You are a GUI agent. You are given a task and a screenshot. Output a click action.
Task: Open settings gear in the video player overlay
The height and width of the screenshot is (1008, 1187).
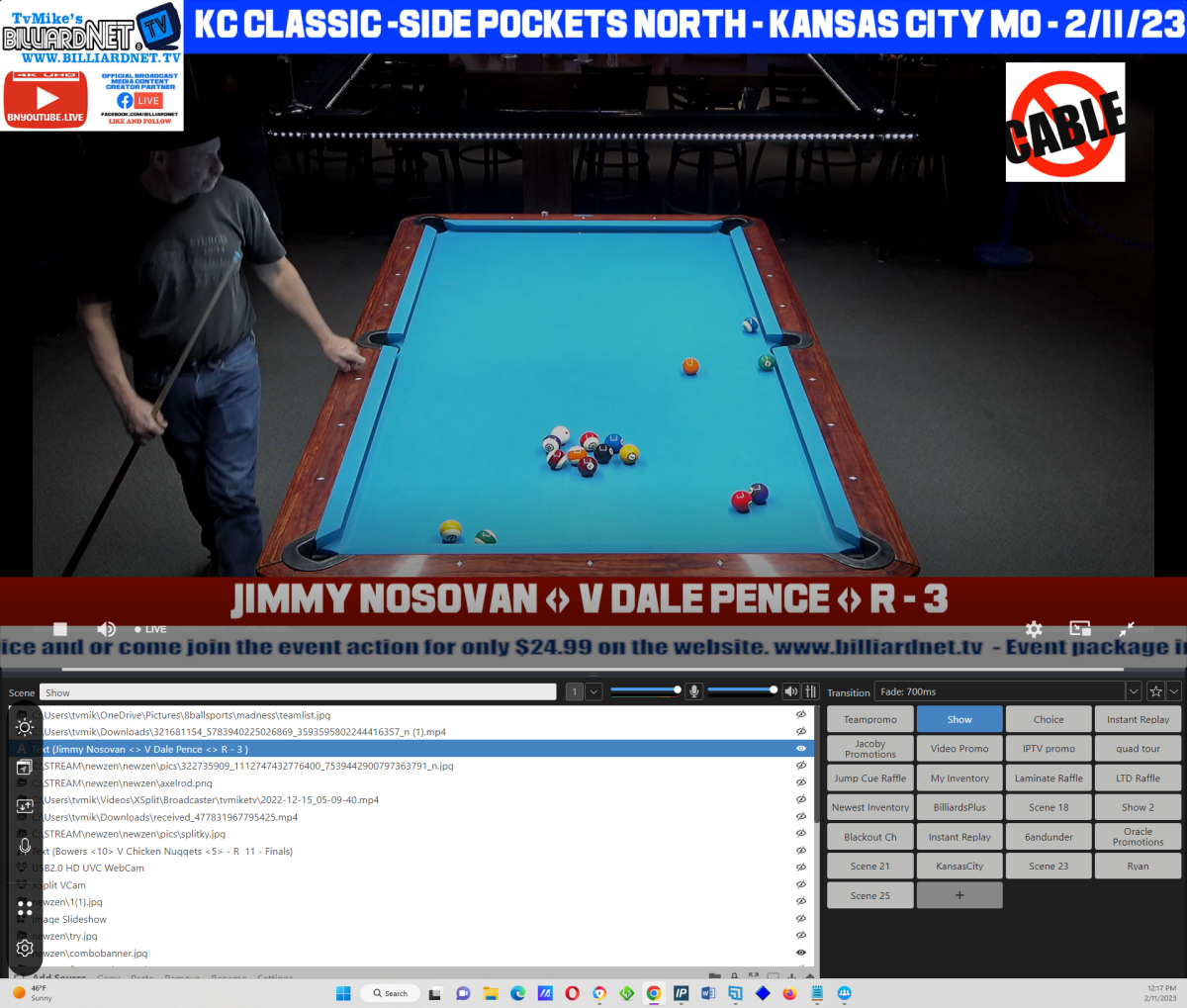(1034, 629)
